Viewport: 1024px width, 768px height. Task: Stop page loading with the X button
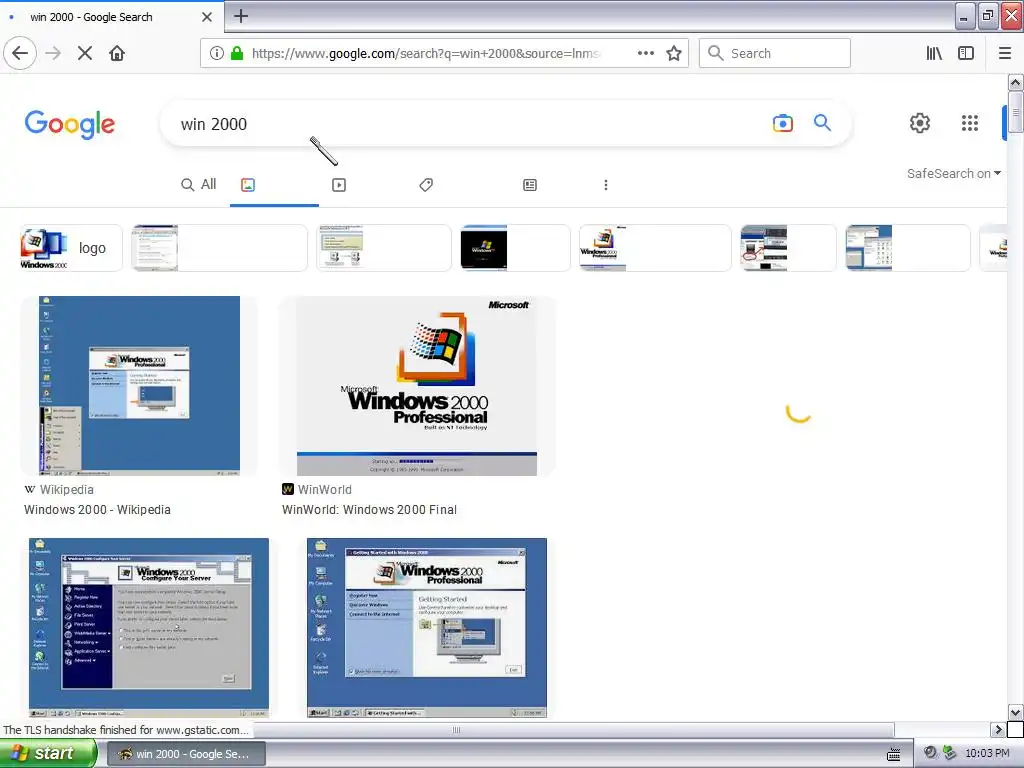coord(85,53)
